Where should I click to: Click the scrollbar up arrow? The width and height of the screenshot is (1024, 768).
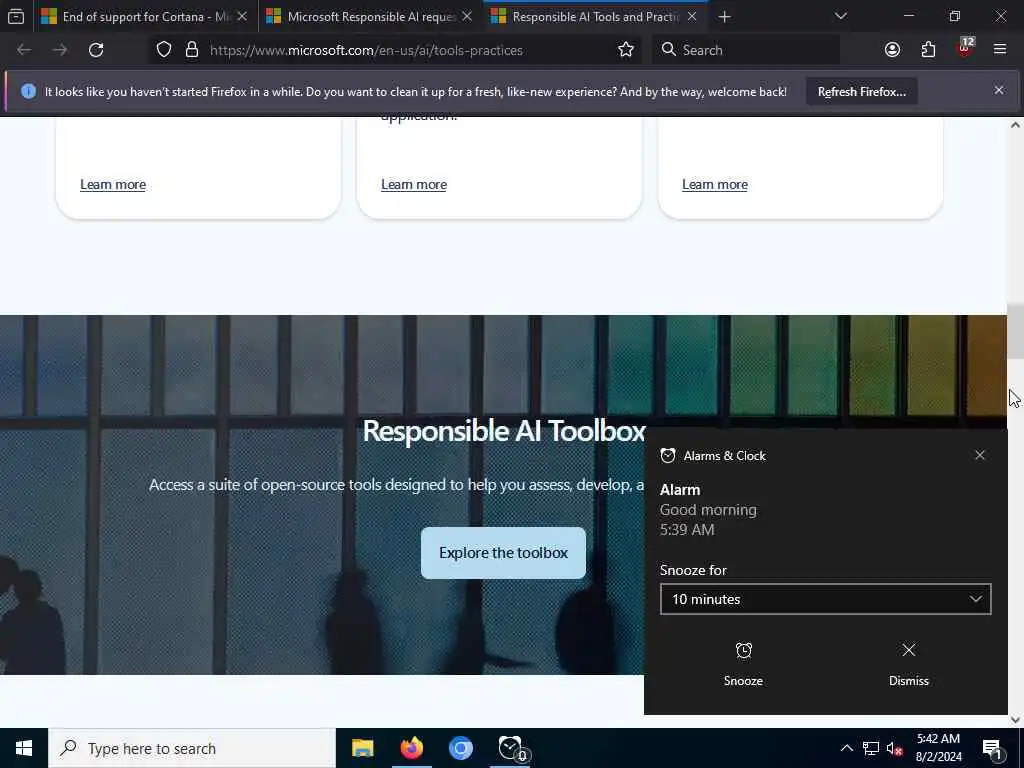[x=1015, y=124]
